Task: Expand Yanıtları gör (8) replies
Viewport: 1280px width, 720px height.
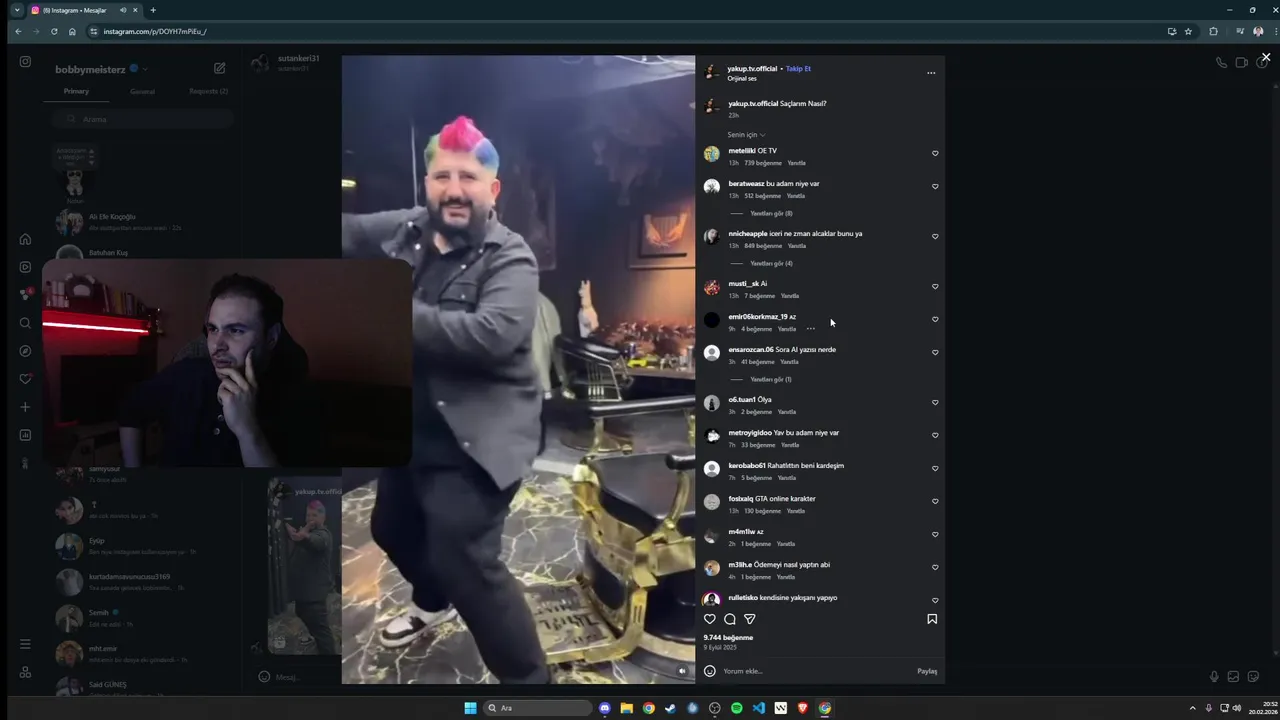Action: coord(771,213)
